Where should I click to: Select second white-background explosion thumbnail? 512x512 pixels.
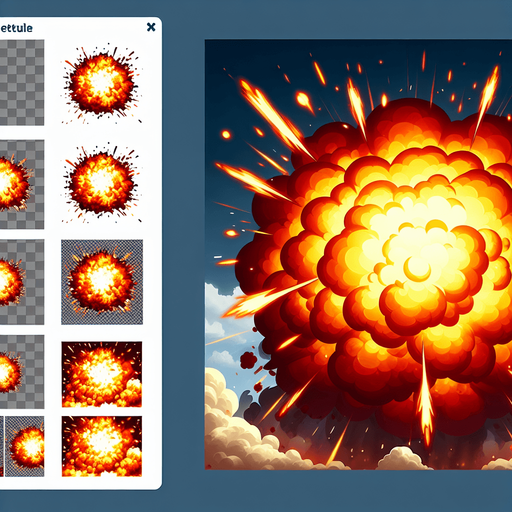point(102,184)
